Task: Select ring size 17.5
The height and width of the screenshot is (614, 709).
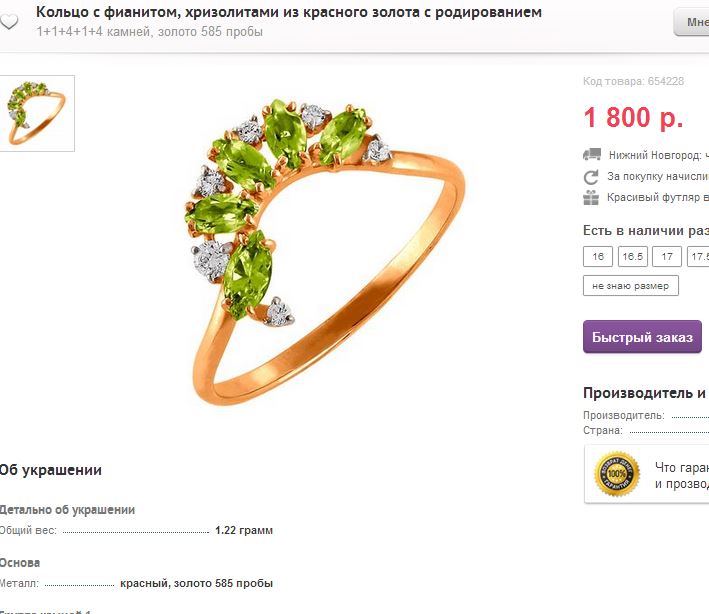Action: click(x=698, y=256)
